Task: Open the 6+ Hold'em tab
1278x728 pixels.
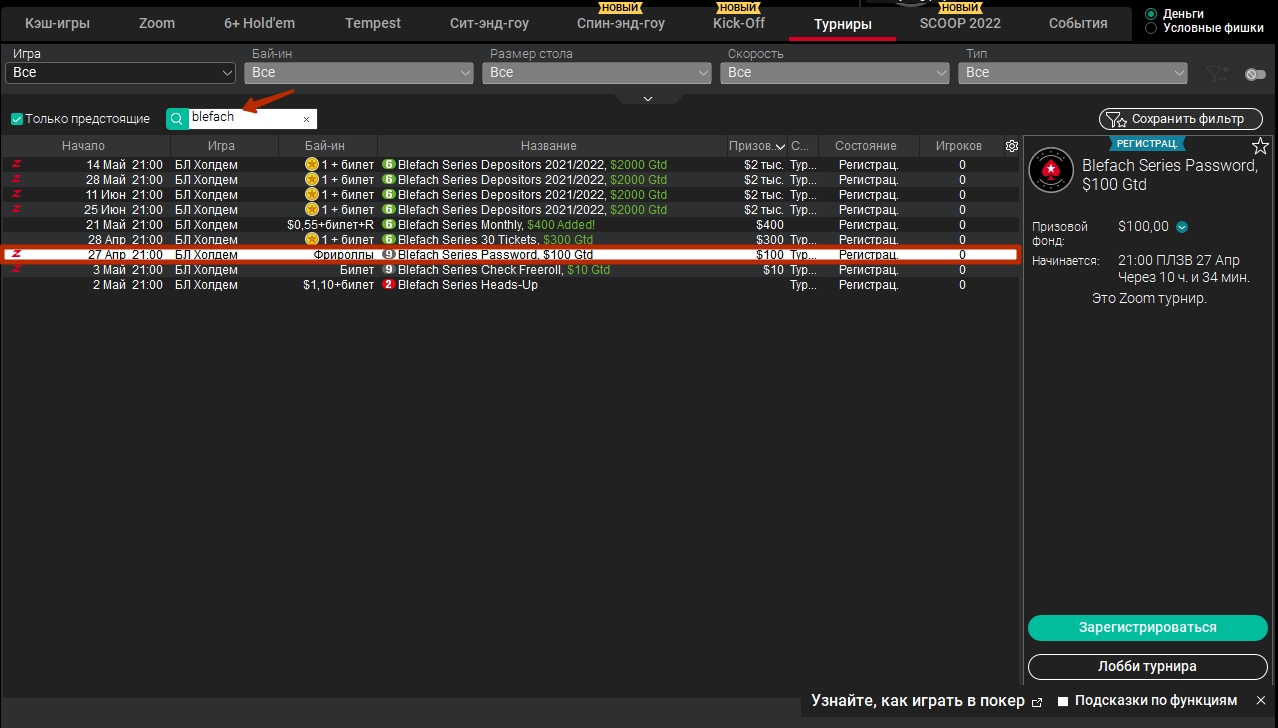Action: [x=260, y=23]
